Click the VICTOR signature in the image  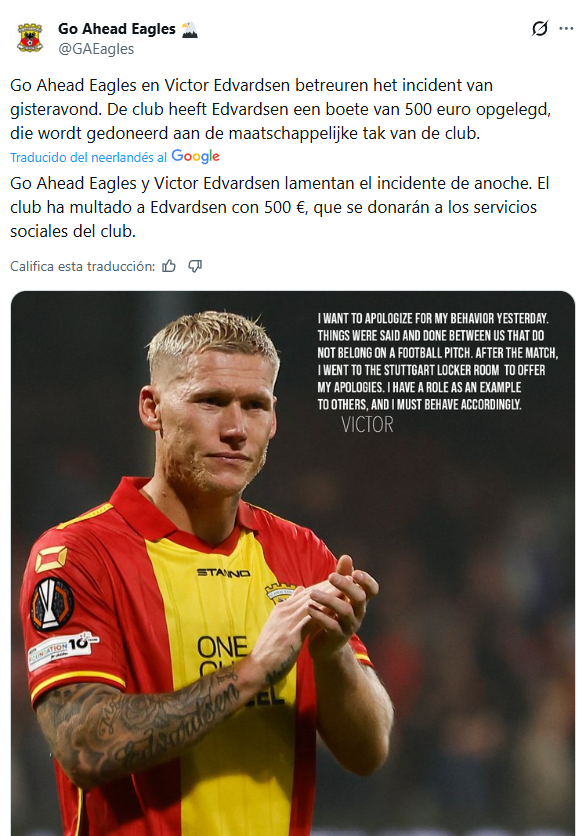[x=367, y=424]
